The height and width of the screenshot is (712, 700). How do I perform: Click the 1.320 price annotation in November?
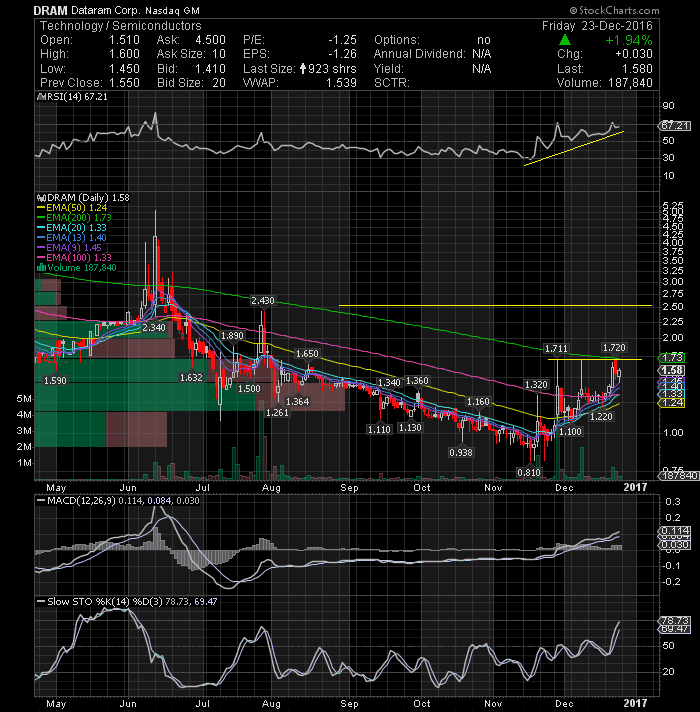536,385
